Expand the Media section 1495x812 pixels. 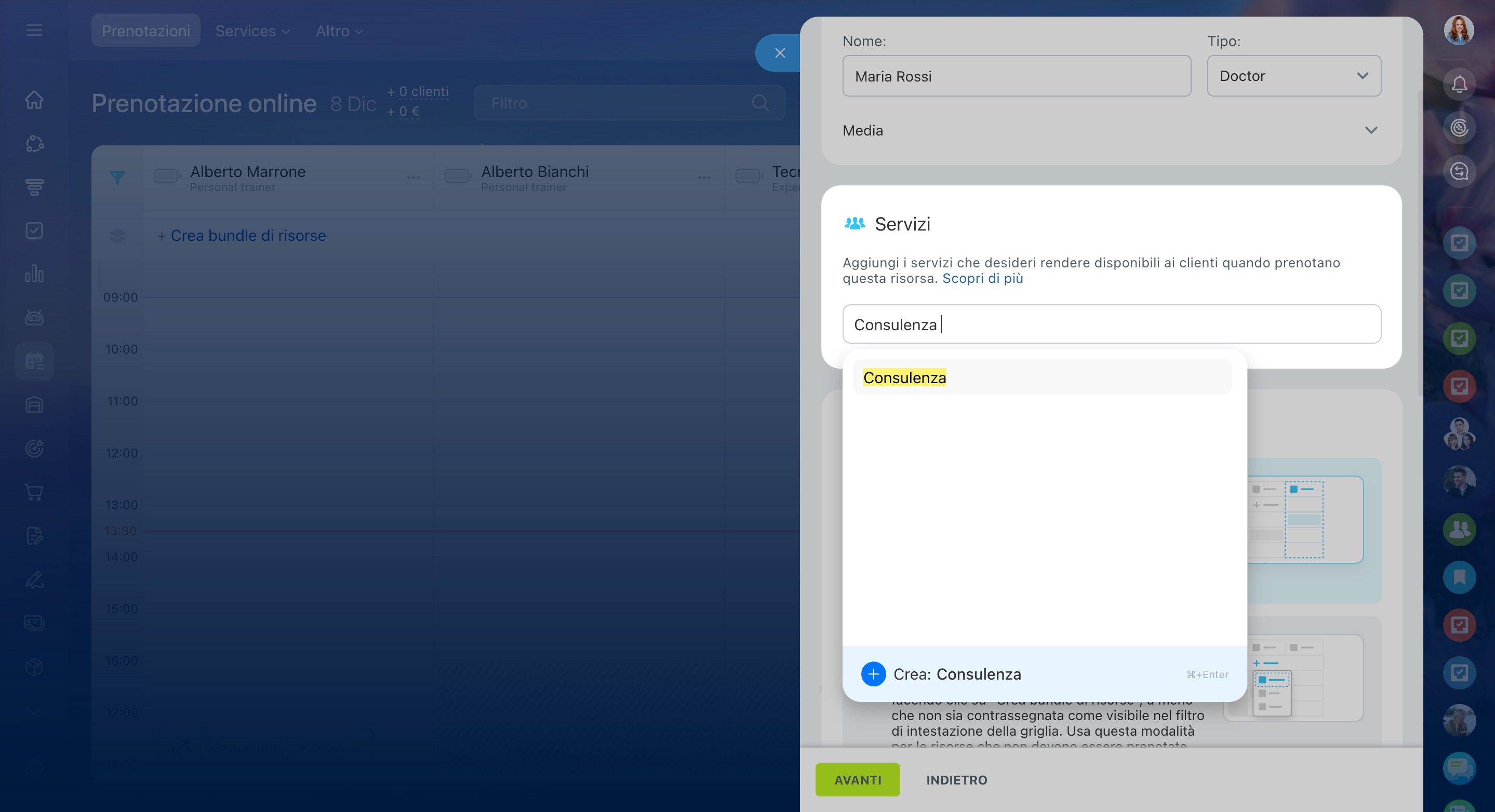[x=1370, y=130]
